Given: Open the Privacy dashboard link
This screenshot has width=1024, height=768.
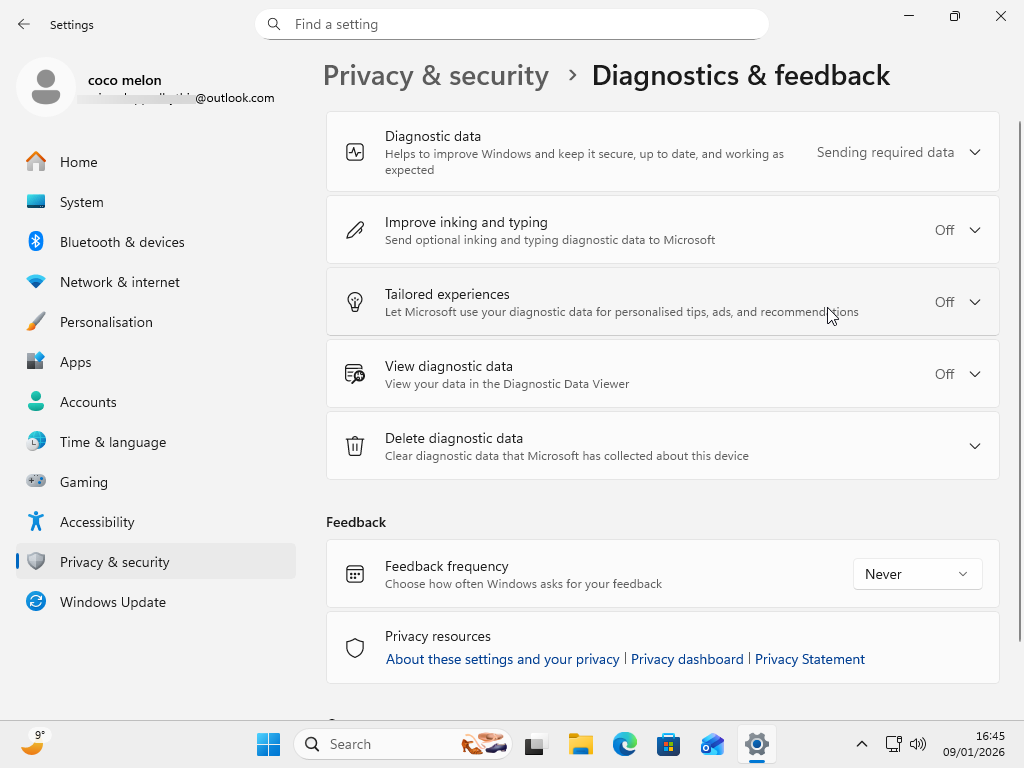Looking at the screenshot, I should click(x=687, y=659).
